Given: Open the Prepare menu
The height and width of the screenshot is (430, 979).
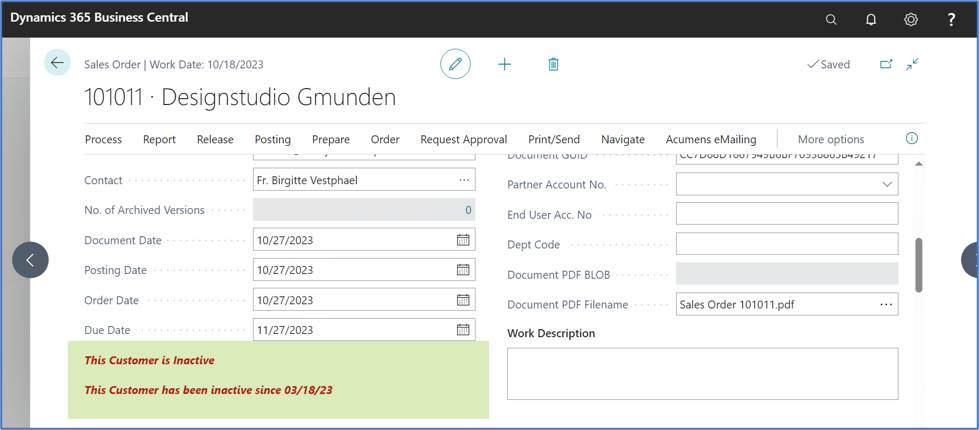Looking at the screenshot, I should (x=331, y=139).
